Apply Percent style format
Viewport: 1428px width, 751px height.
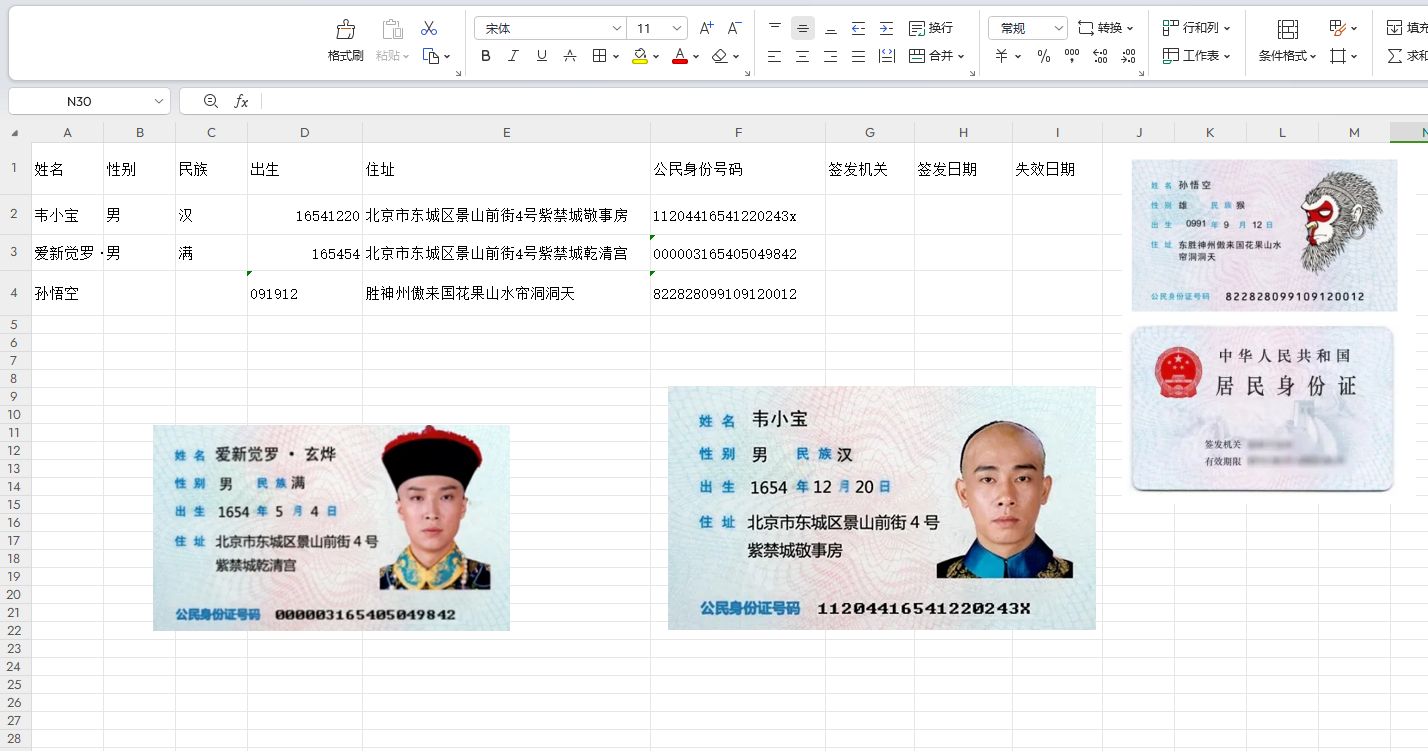point(1044,56)
